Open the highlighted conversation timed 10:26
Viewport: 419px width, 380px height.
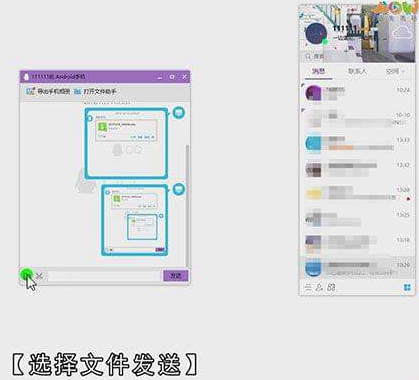[x=357, y=268]
